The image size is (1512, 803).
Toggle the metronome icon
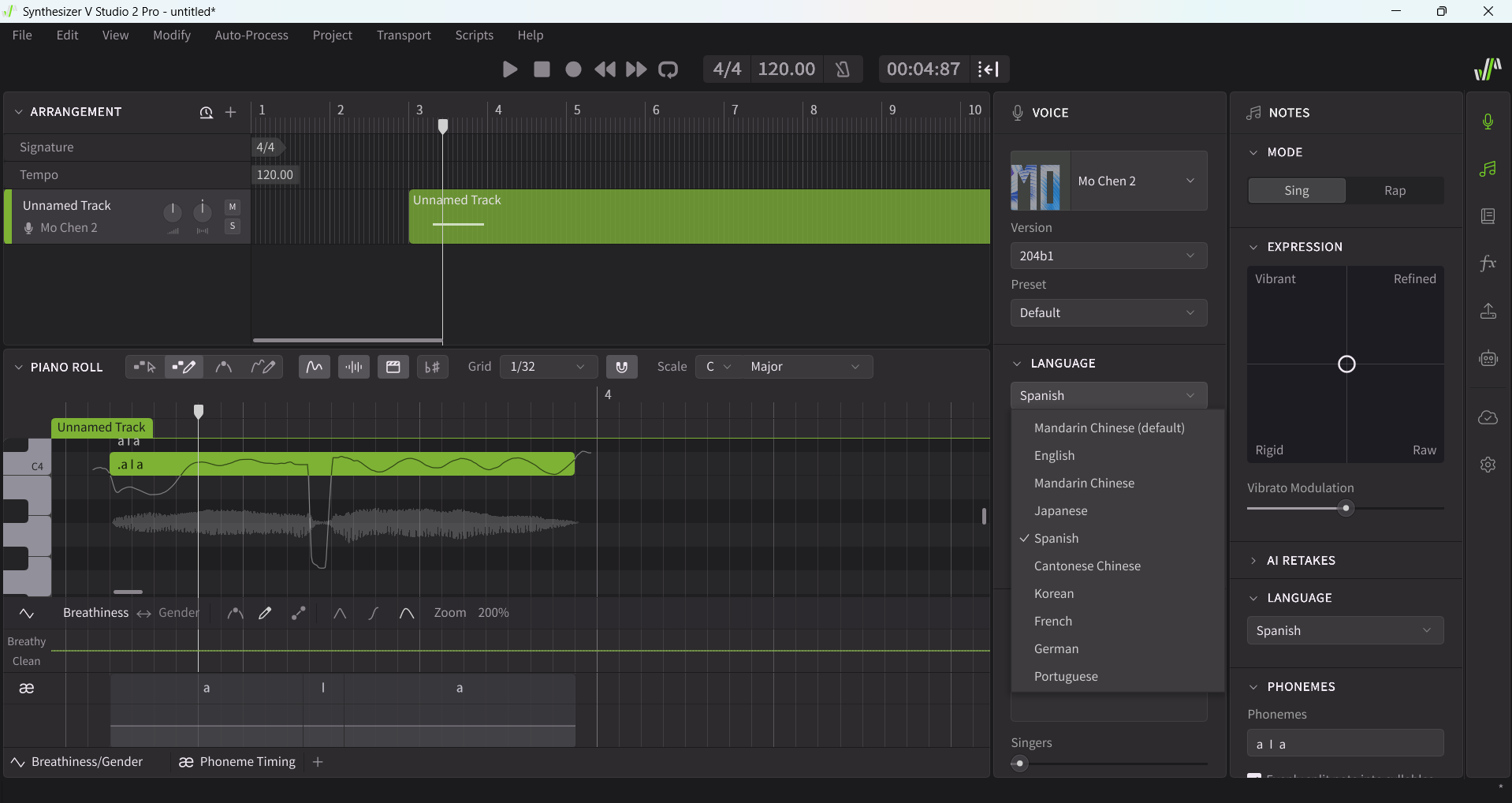click(x=843, y=69)
